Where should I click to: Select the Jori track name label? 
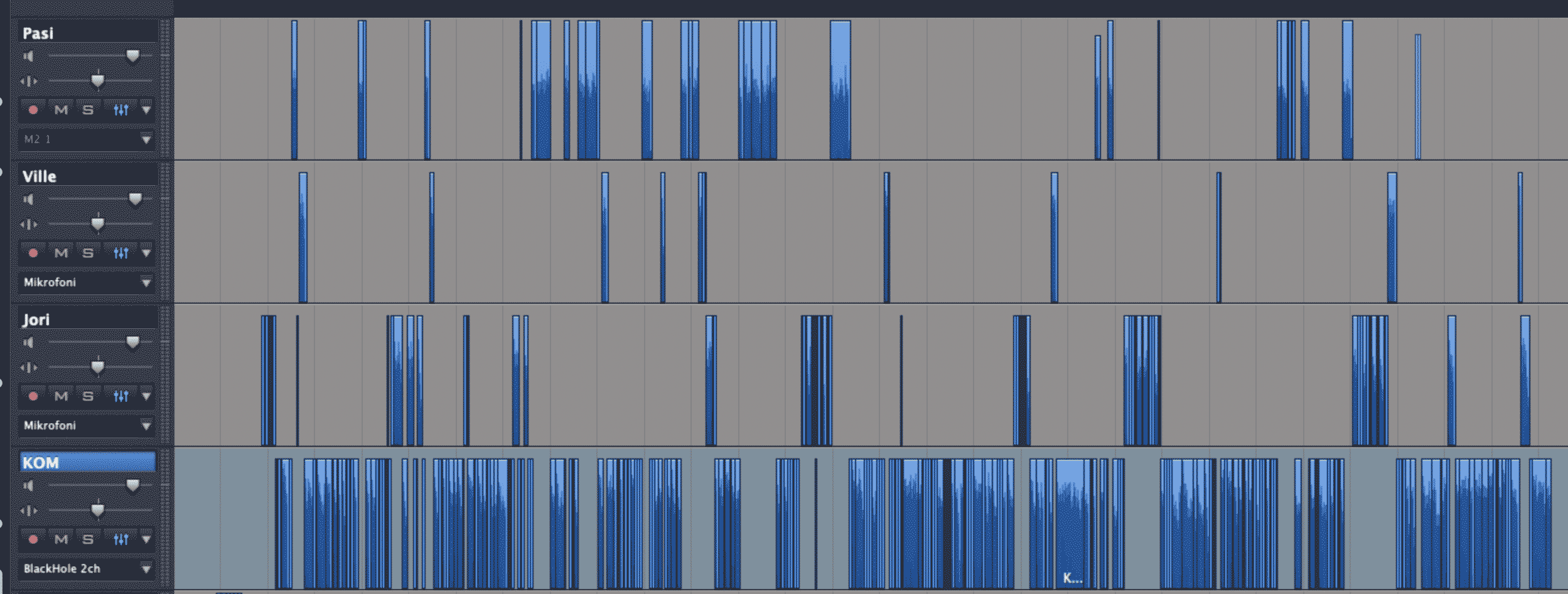coord(36,320)
